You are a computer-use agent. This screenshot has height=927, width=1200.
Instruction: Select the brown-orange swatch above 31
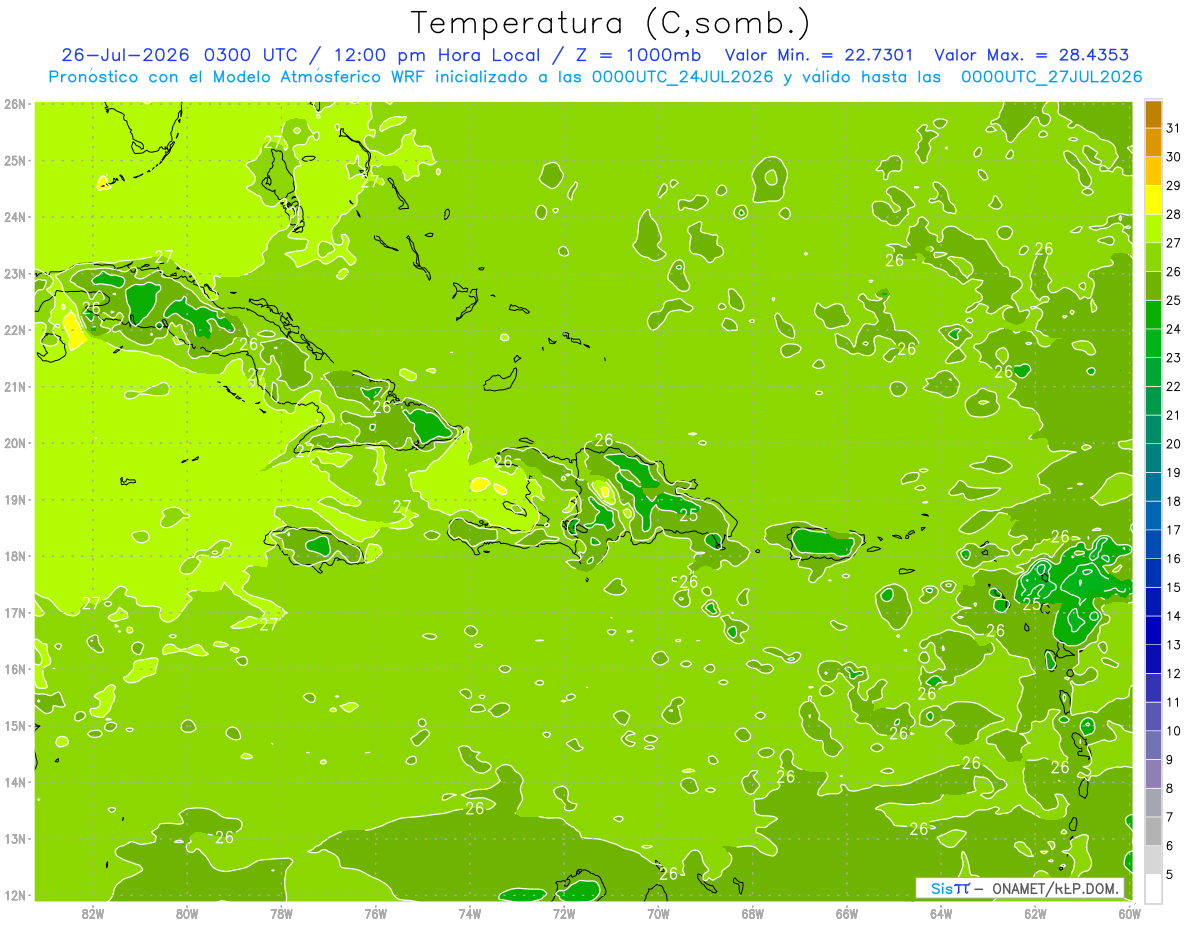click(x=1153, y=114)
